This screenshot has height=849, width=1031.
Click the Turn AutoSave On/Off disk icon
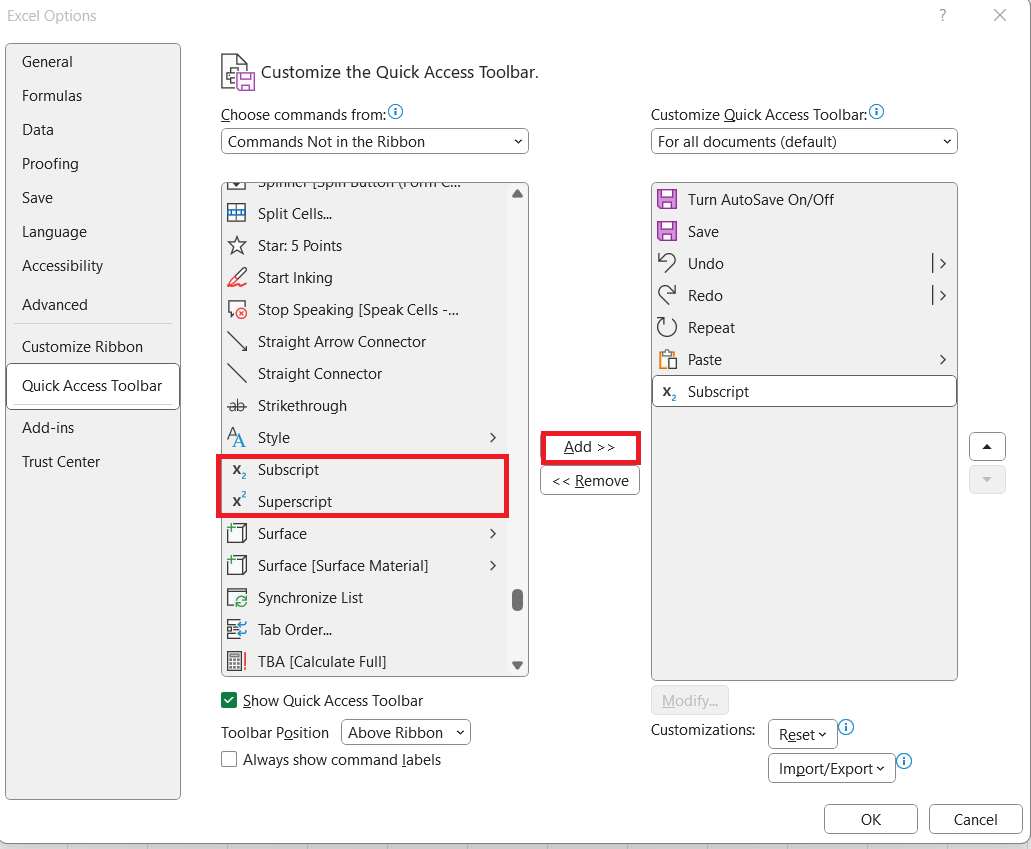click(667, 199)
